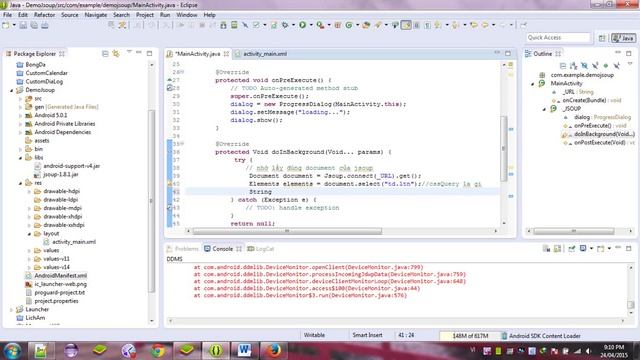Image resolution: width=640 pixels, height=360 pixels.
Task: Click the Sort icon in Outline toolbar
Action: (x=573, y=65)
